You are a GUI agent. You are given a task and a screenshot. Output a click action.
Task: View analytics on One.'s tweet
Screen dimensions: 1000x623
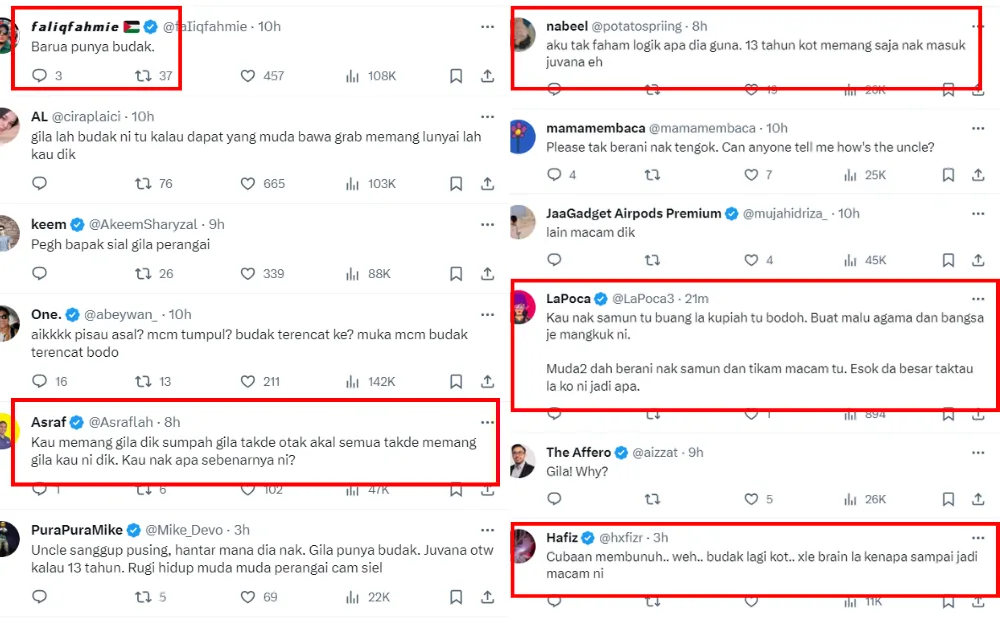(x=352, y=381)
